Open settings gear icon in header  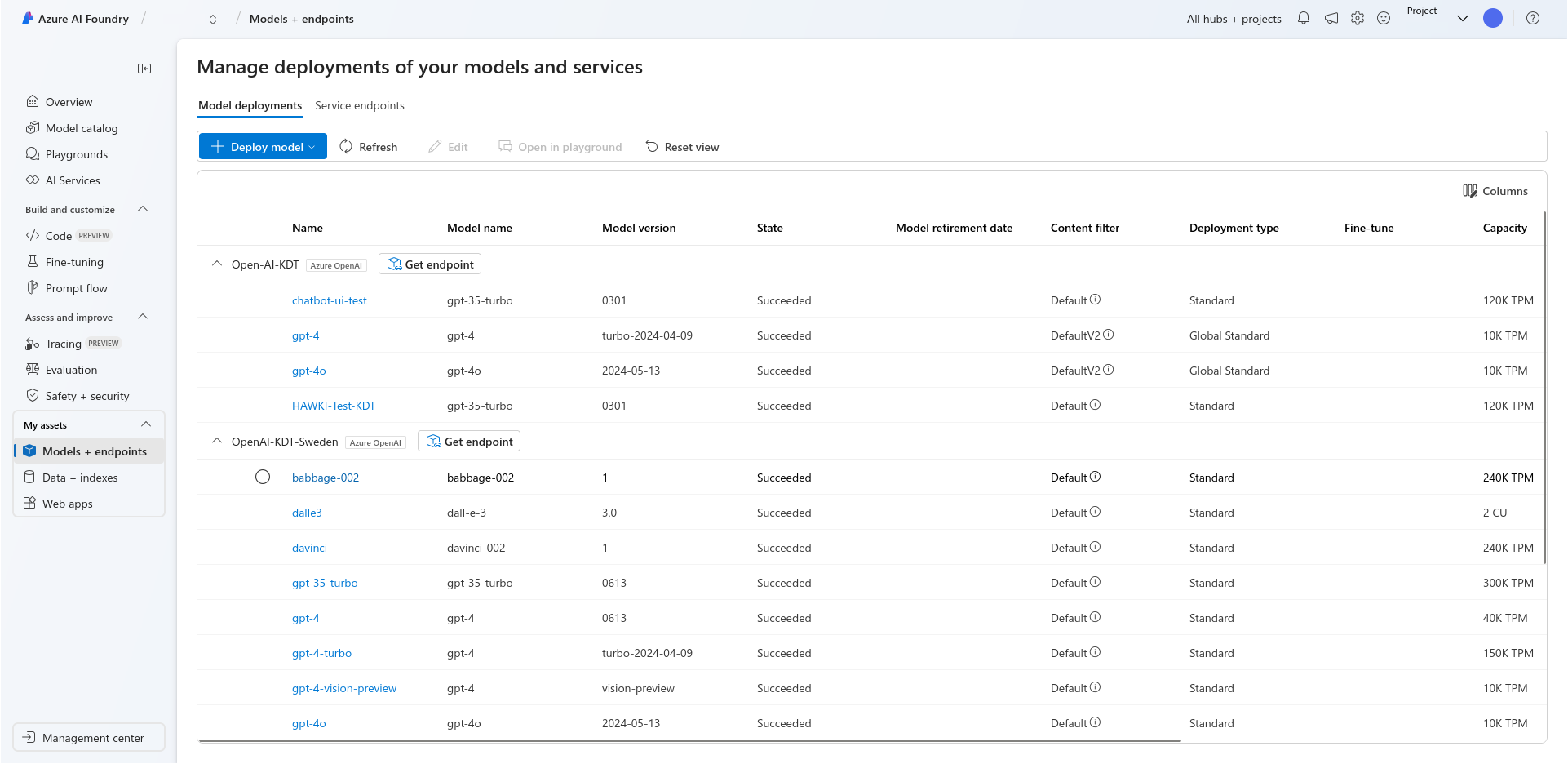point(1358,18)
